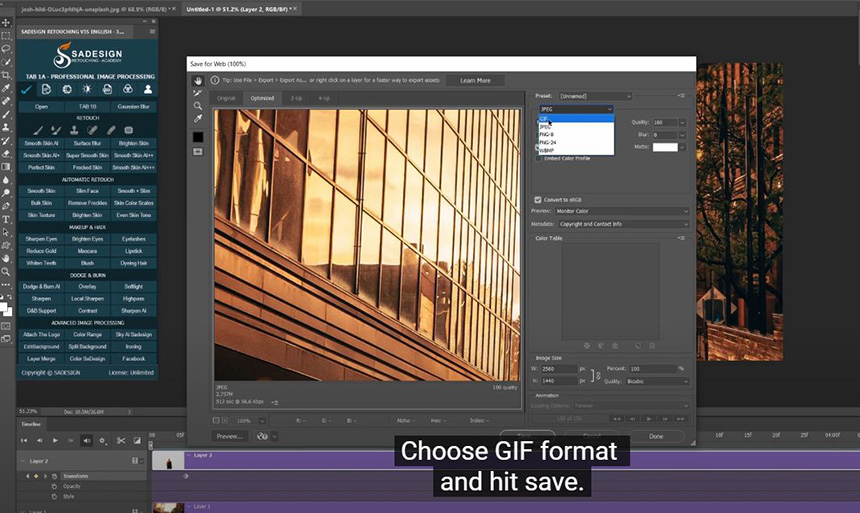Click the Matte color swatch

[665, 147]
